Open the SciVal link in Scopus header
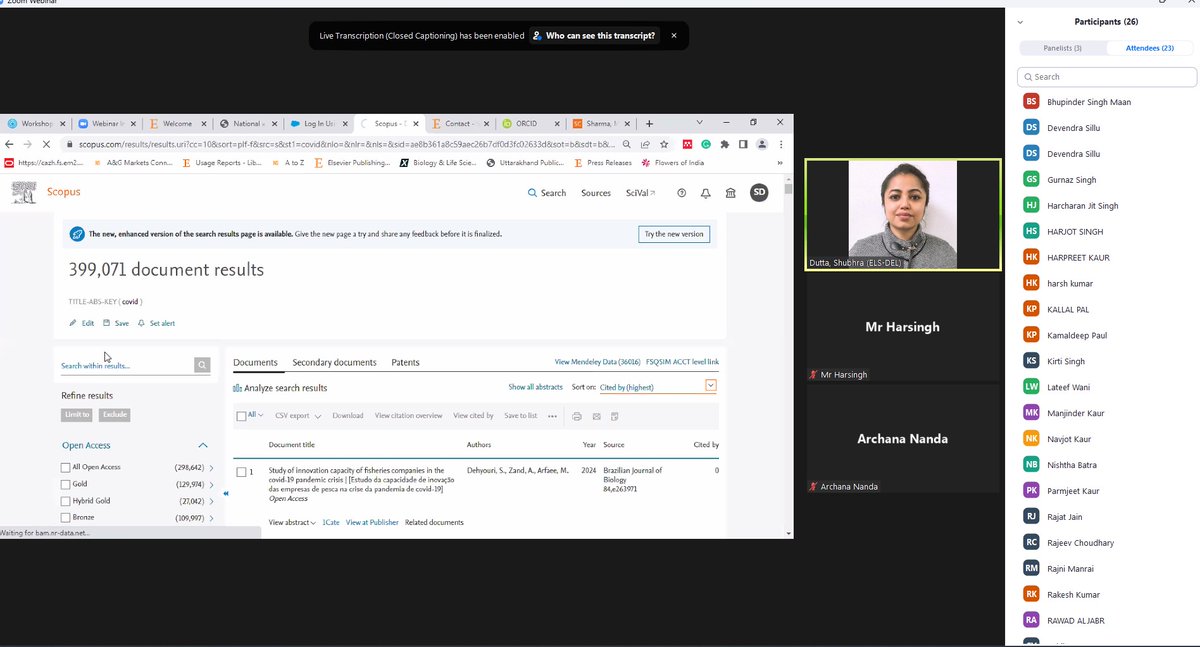 (x=640, y=193)
